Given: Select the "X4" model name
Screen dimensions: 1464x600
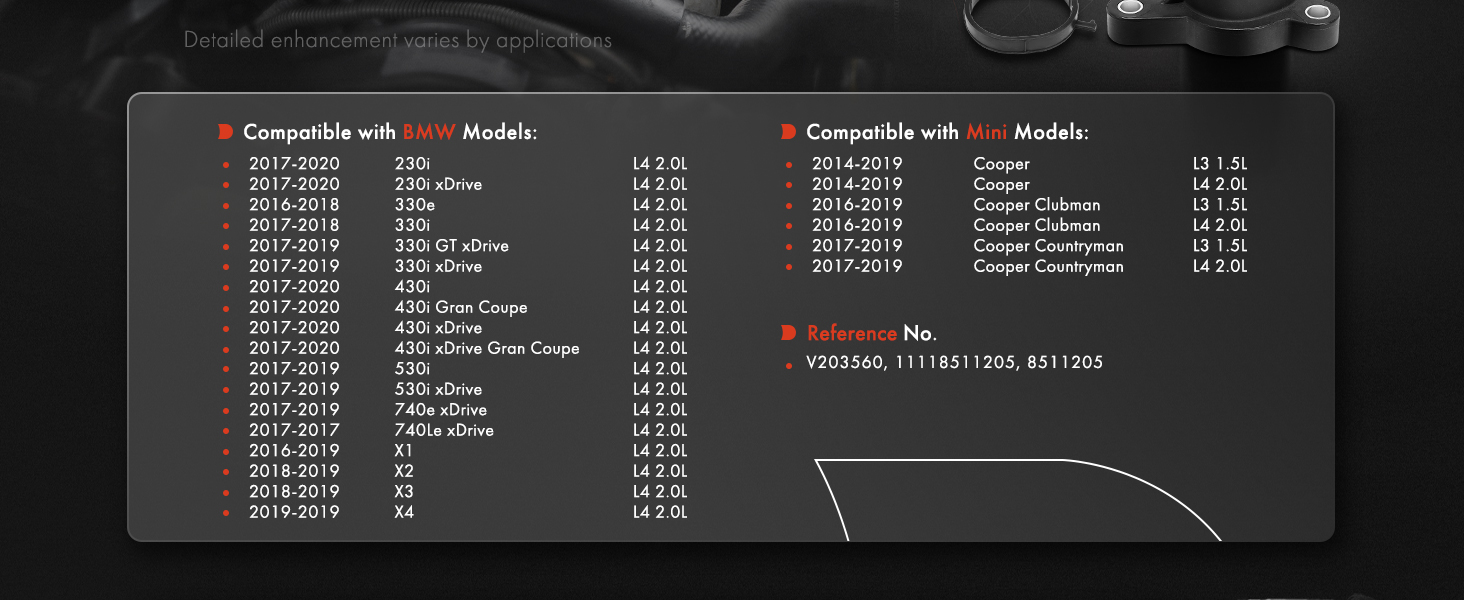Looking at the screenshot, I should pyautogui.click(x=404, y=512).
